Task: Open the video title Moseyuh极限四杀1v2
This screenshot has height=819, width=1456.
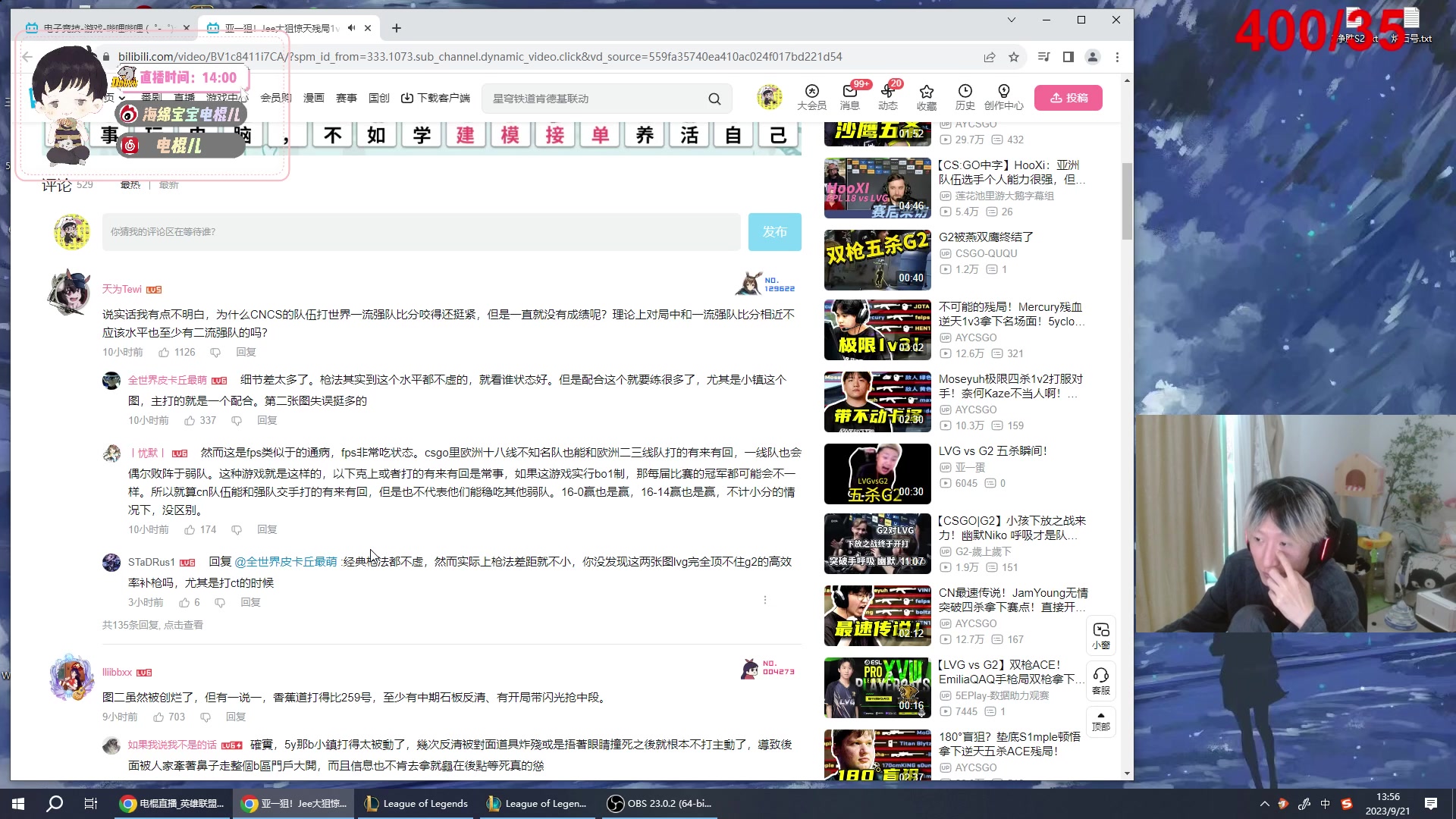Action: [x=1012, y=386]
